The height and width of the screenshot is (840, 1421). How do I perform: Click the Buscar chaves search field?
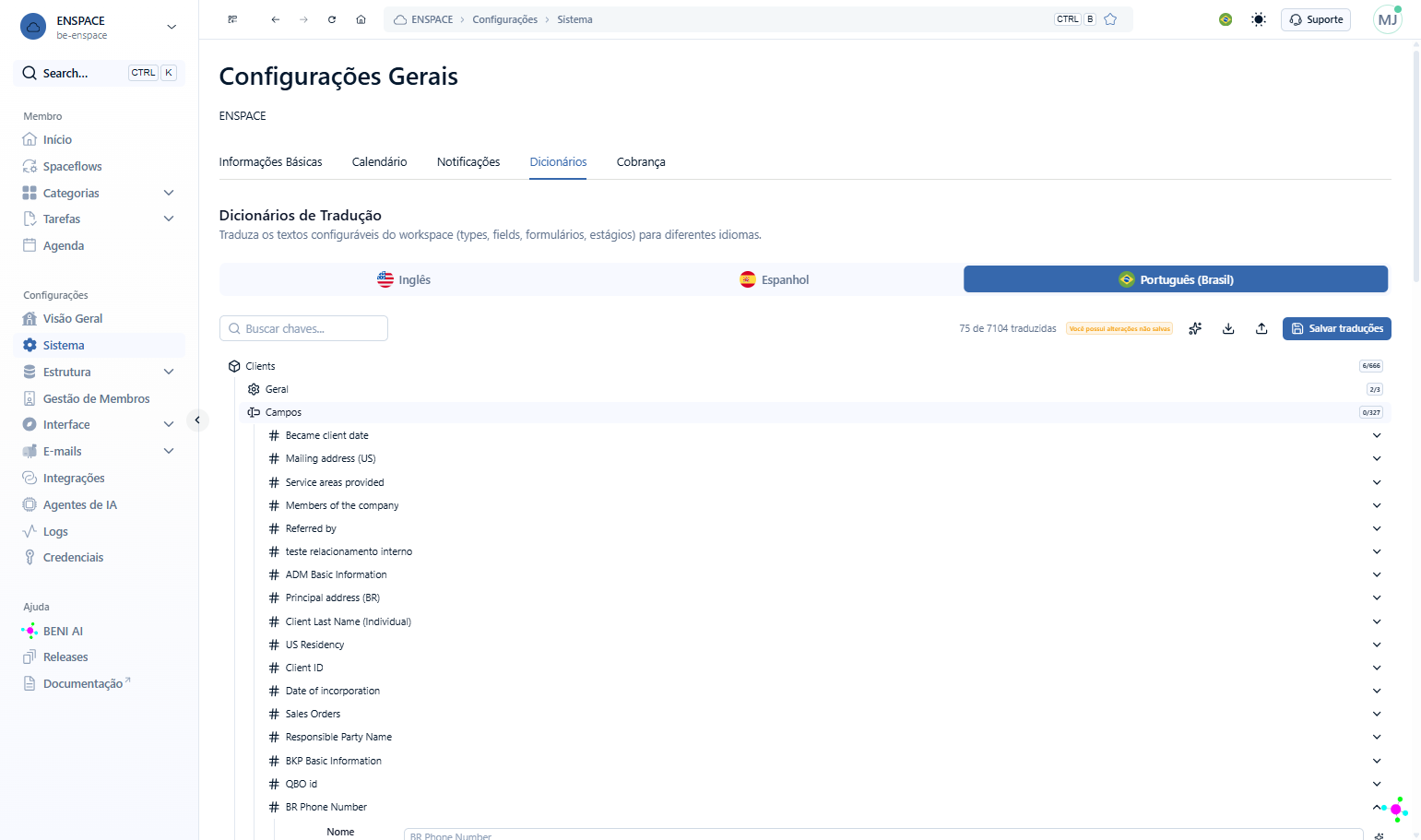303,328
